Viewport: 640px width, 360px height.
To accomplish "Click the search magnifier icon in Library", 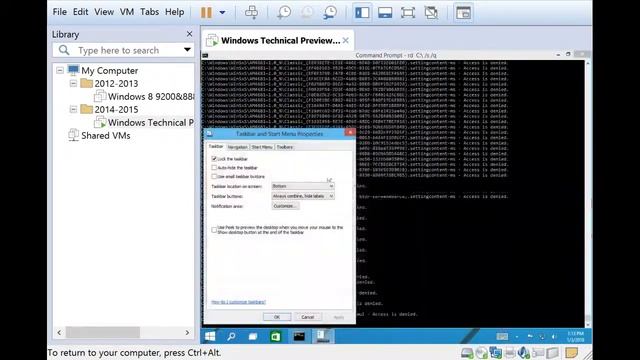I will (64, 50).
